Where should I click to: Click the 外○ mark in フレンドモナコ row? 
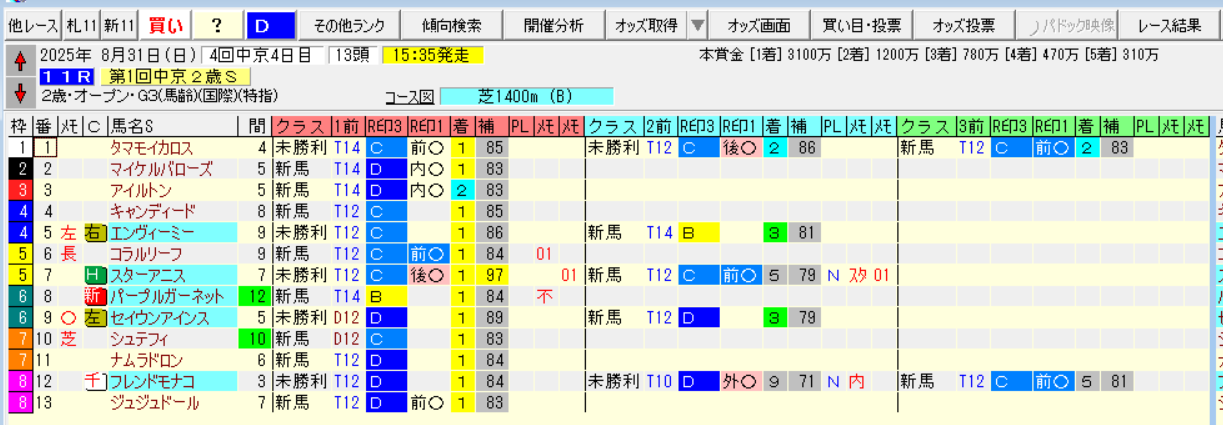740,382
